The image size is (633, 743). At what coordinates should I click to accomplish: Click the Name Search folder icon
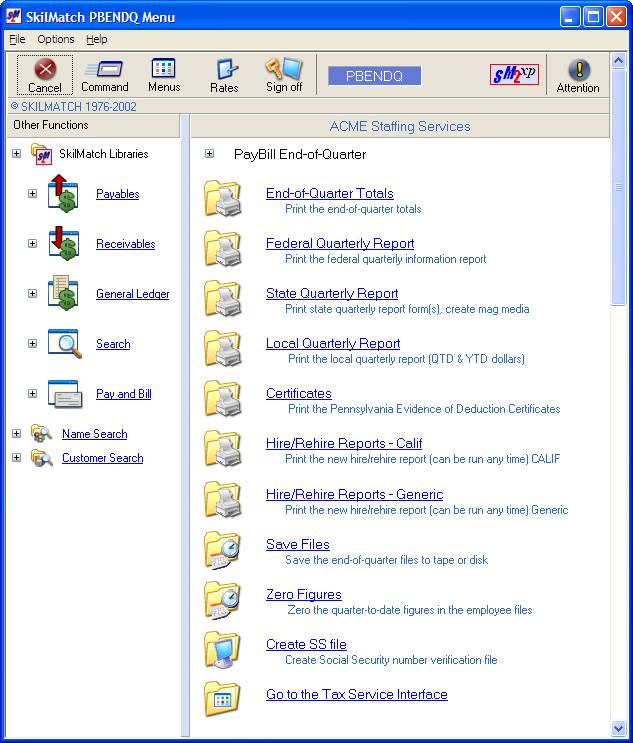tap(42, 433)
